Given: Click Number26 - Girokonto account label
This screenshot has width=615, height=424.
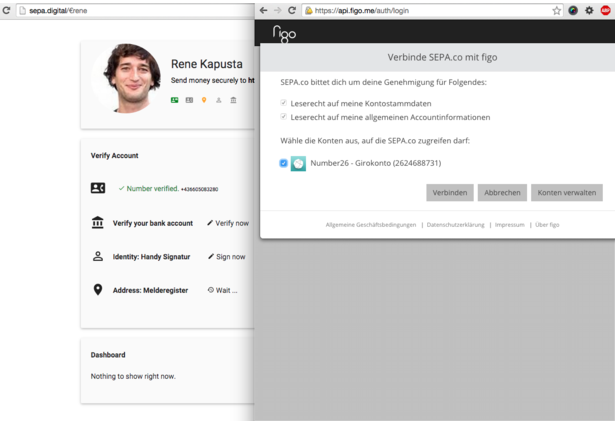Looking at the screenshot, I should 376,163.
